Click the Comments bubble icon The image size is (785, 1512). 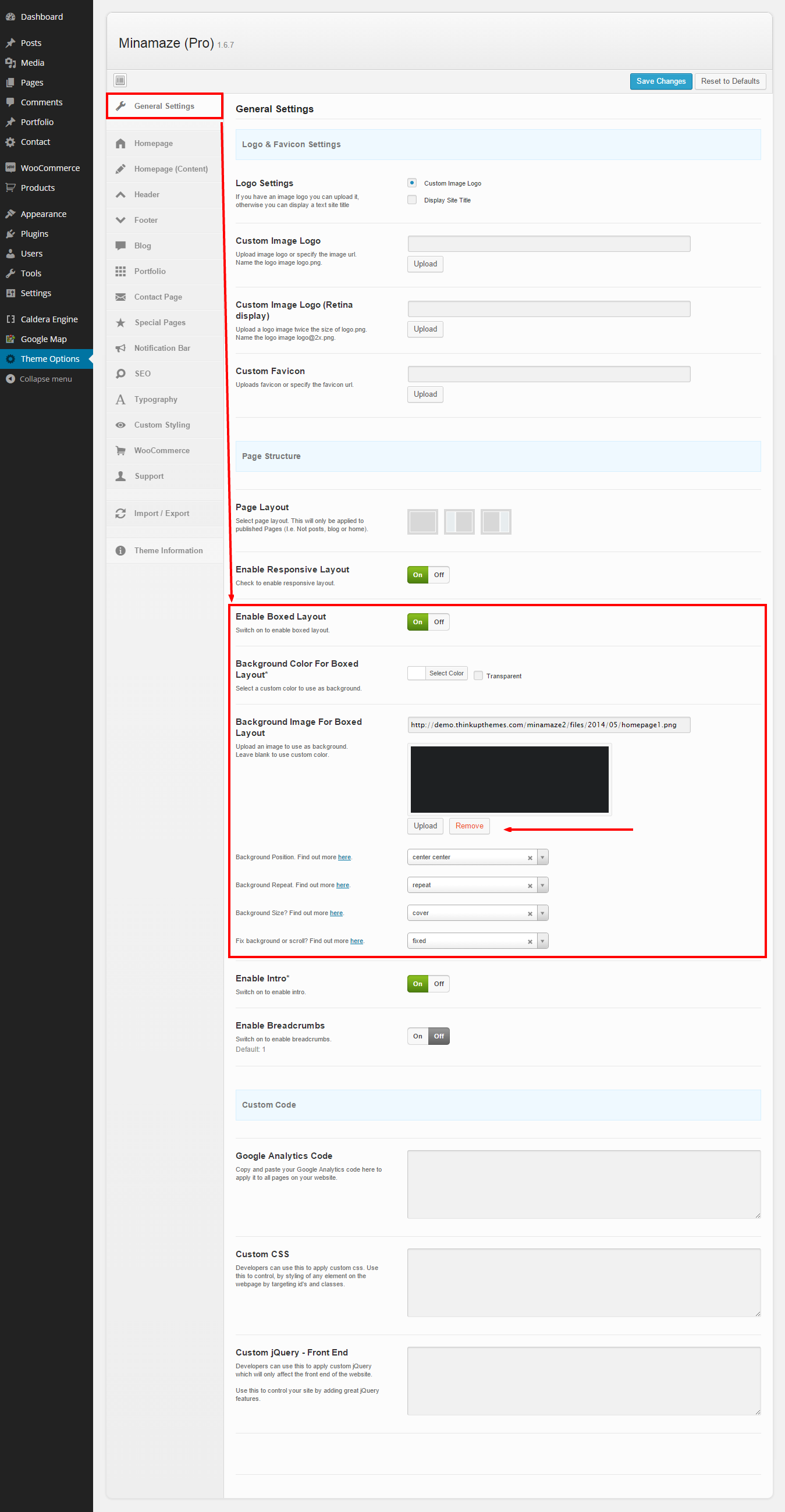click(10, 102)
